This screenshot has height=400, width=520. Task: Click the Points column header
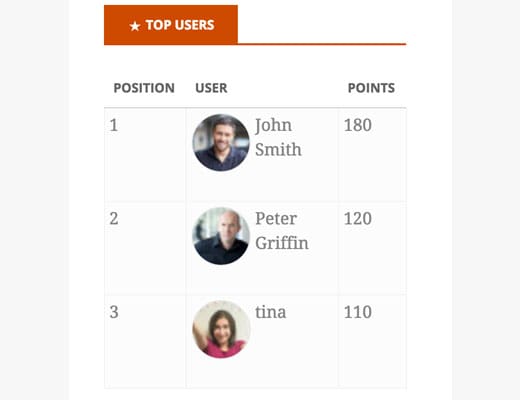[x=371, y=88]
